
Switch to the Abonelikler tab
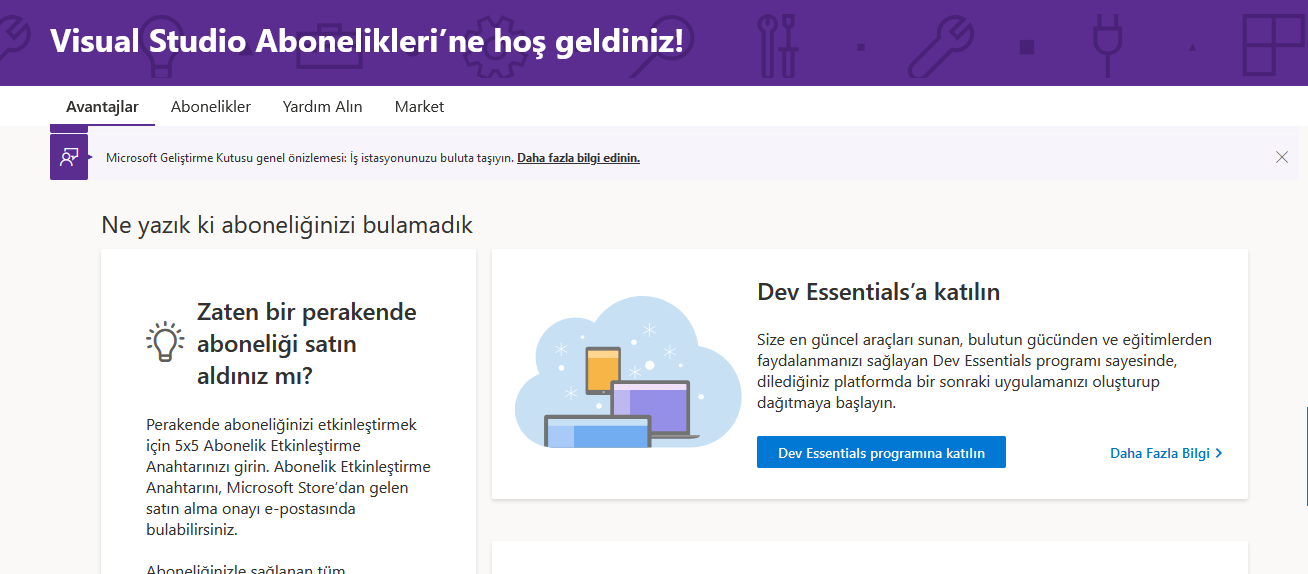tap(211, 106)
